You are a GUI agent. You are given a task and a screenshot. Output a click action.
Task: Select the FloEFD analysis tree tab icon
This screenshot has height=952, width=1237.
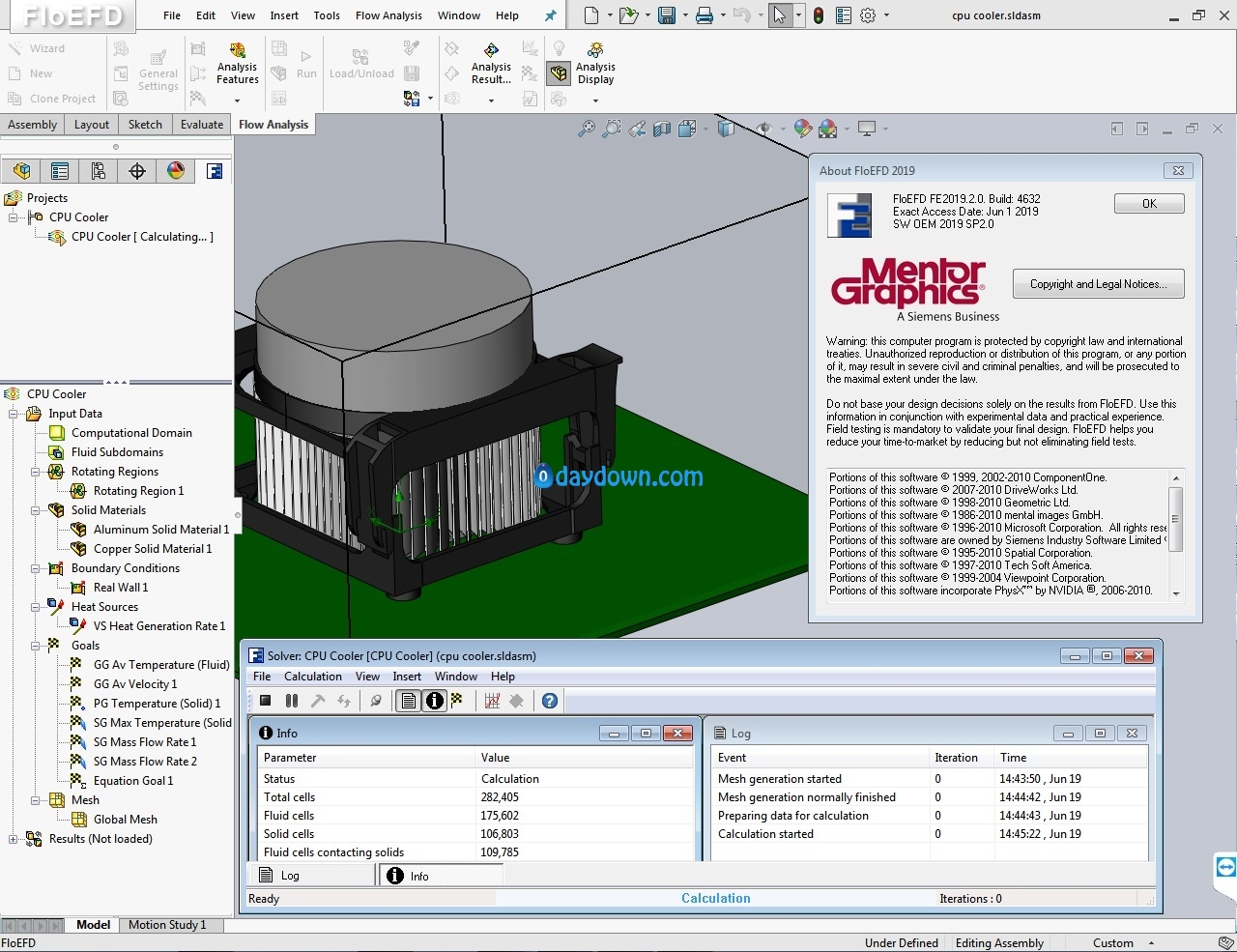tap(215, 171)
